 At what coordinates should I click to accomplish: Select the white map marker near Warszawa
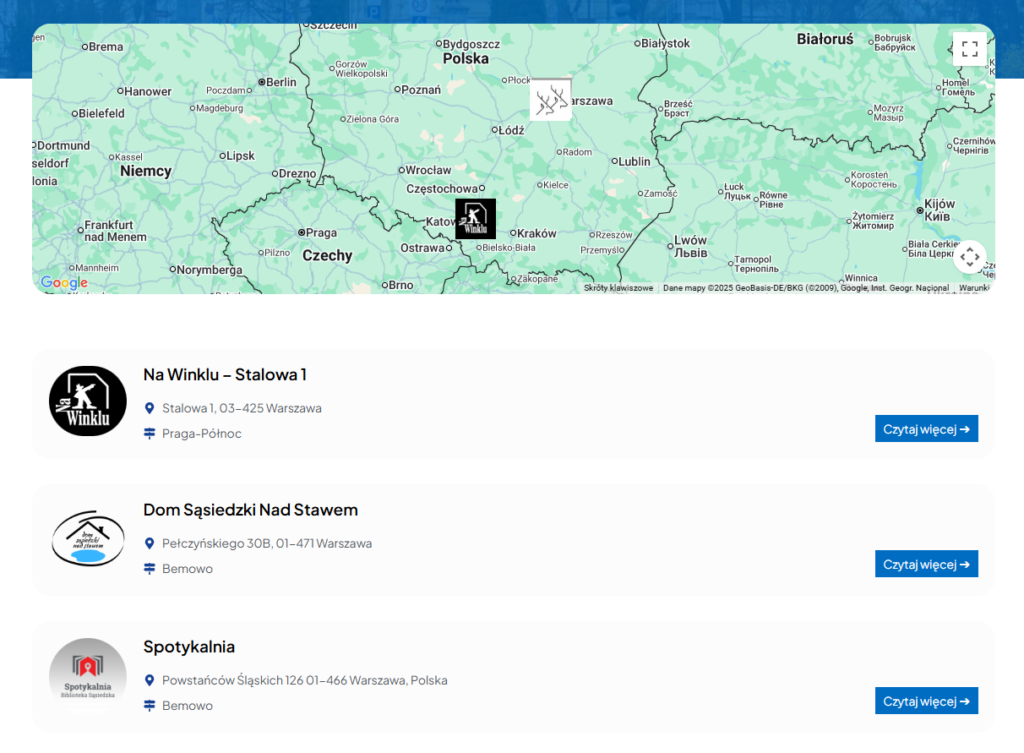click(x=550, y=100)
